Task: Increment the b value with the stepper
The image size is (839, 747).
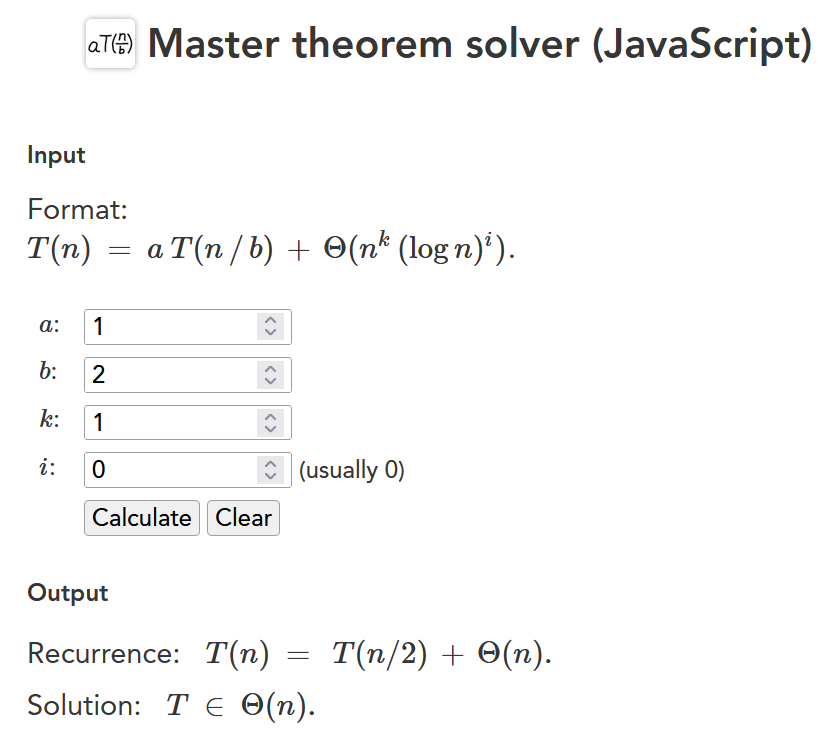Action: (x=272, y=368)
